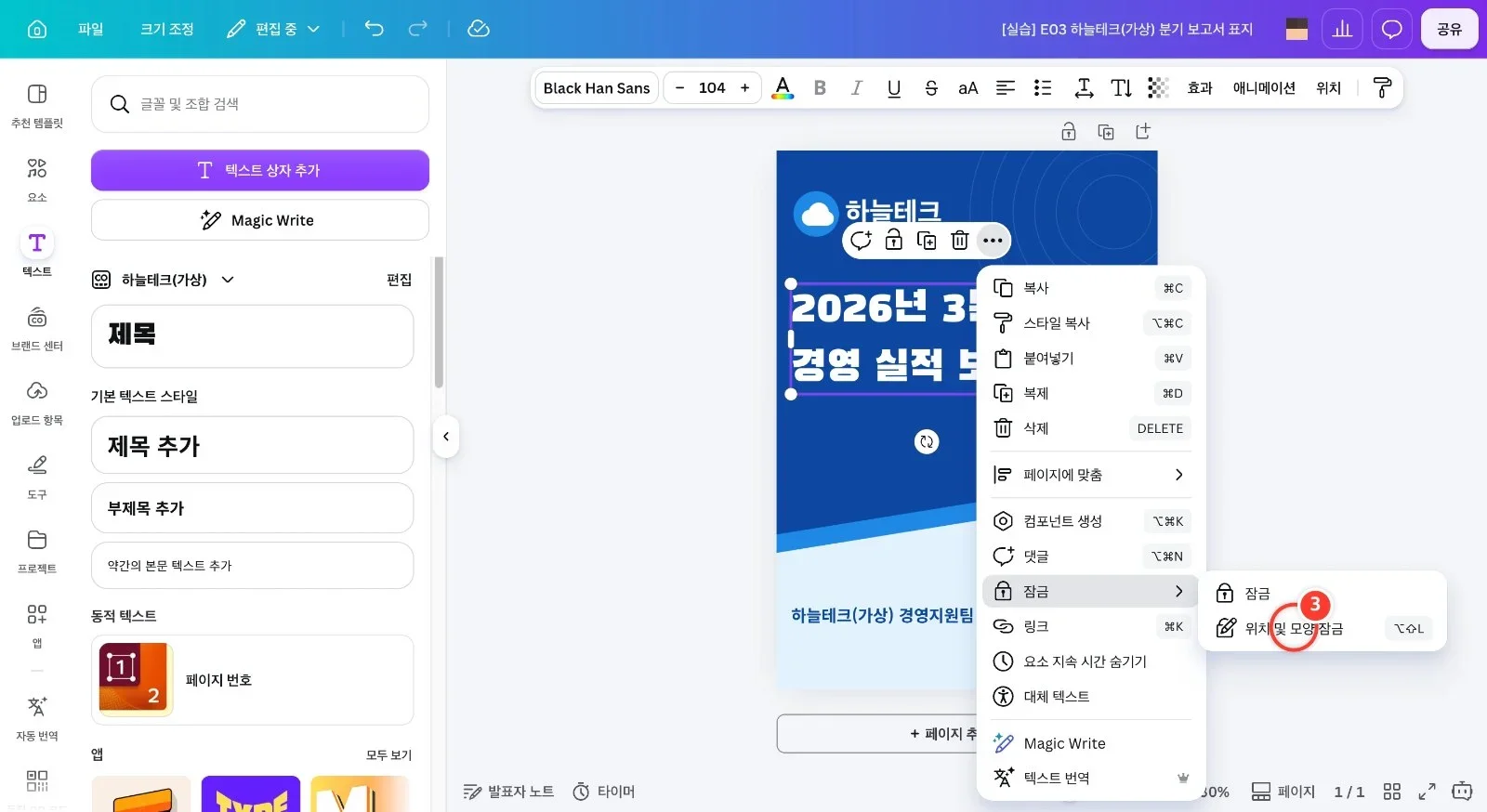Check cloud save status icon
This screenshot has height=812, width=1487.
point(479,29)
